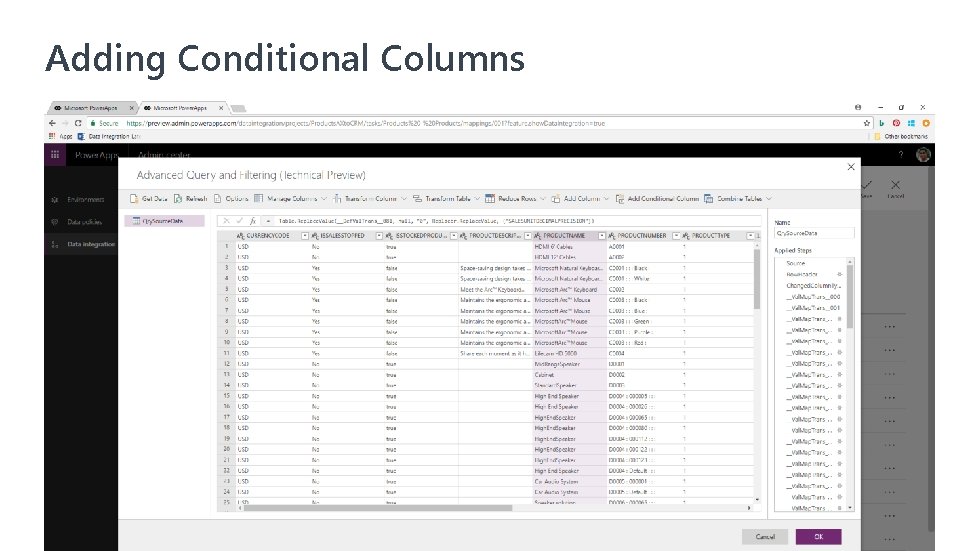Click the Manage Columns table icon
The width and height of the screenshot is (979, 551).
point(258,198)
